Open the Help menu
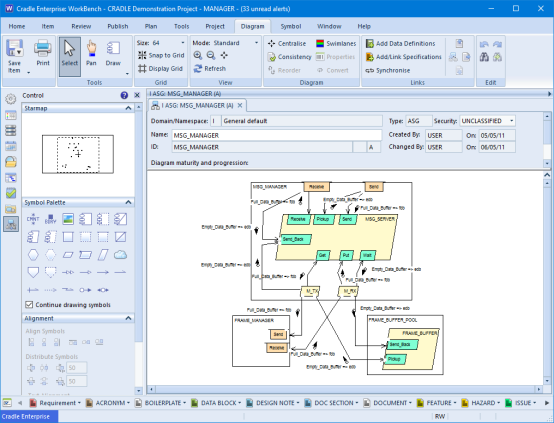Image resolution: width=554 pixels, height=423 pixels. (364, 26)
